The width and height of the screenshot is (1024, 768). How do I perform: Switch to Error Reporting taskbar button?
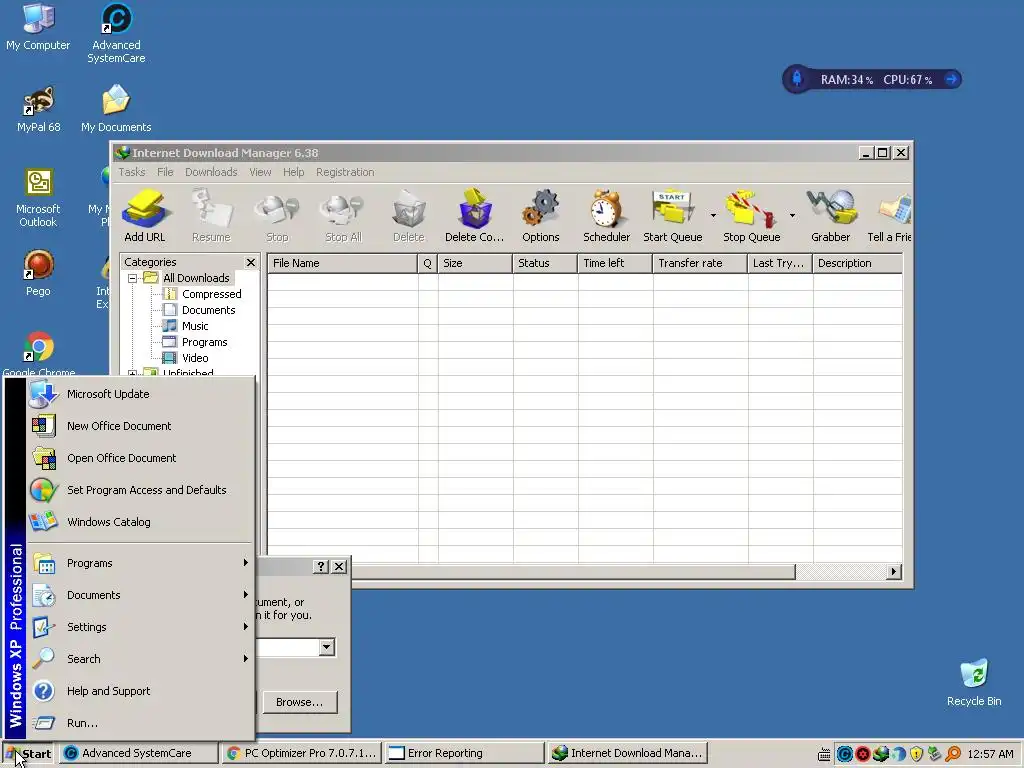(464, 753)
